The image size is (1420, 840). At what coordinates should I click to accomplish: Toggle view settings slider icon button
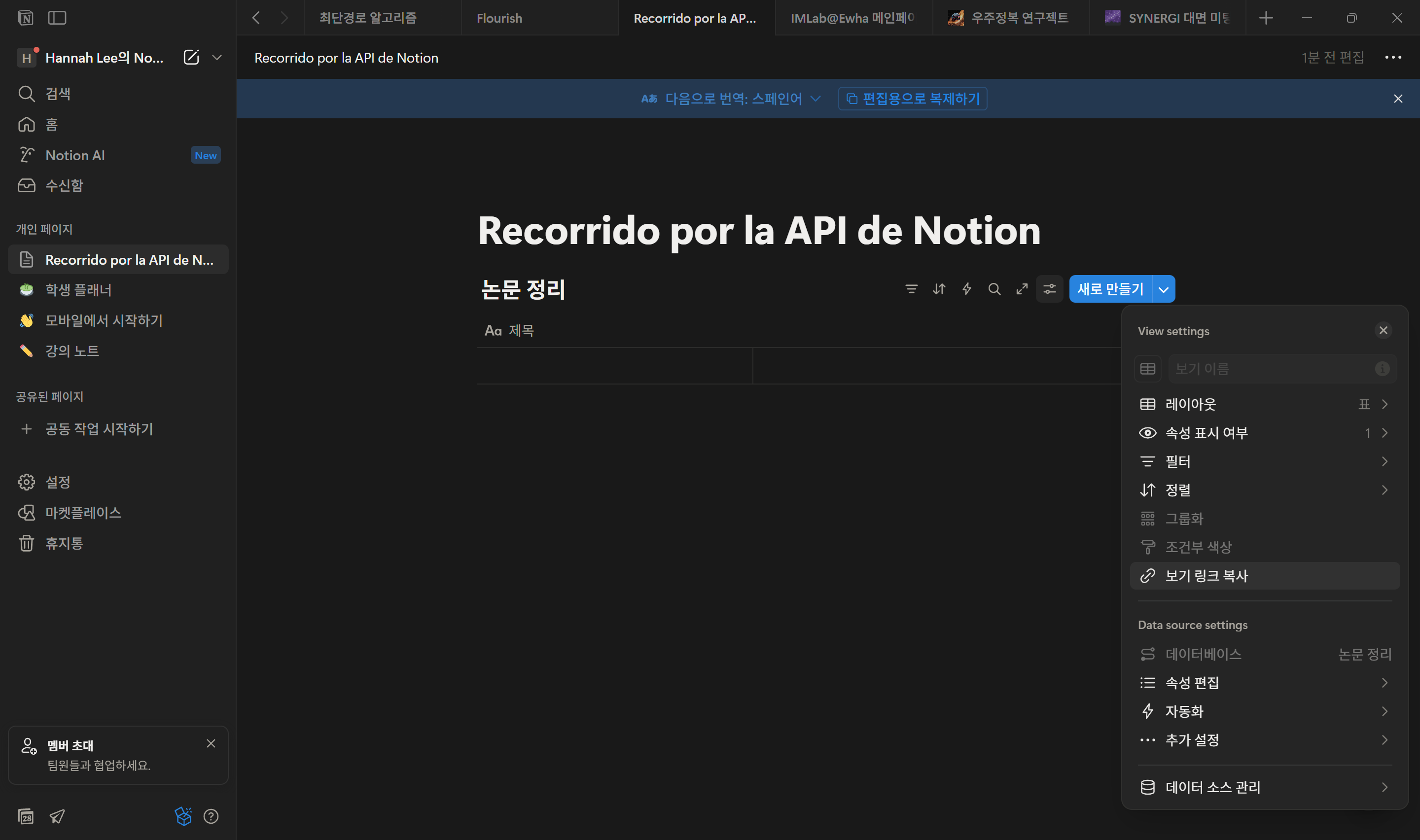[x=1049, y=289]
